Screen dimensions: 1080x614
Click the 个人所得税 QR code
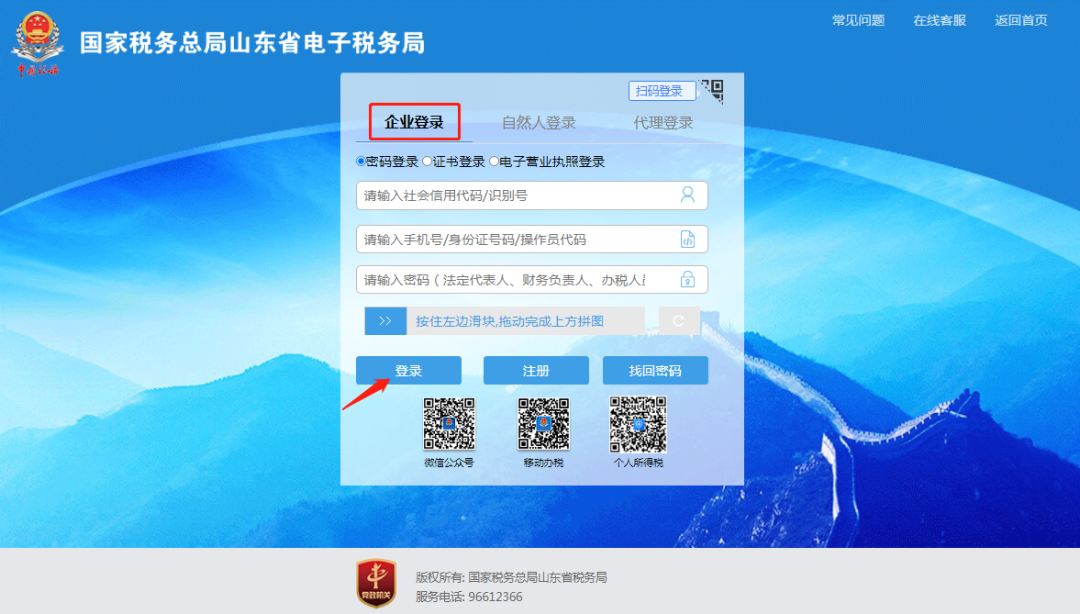pos(638,424)
